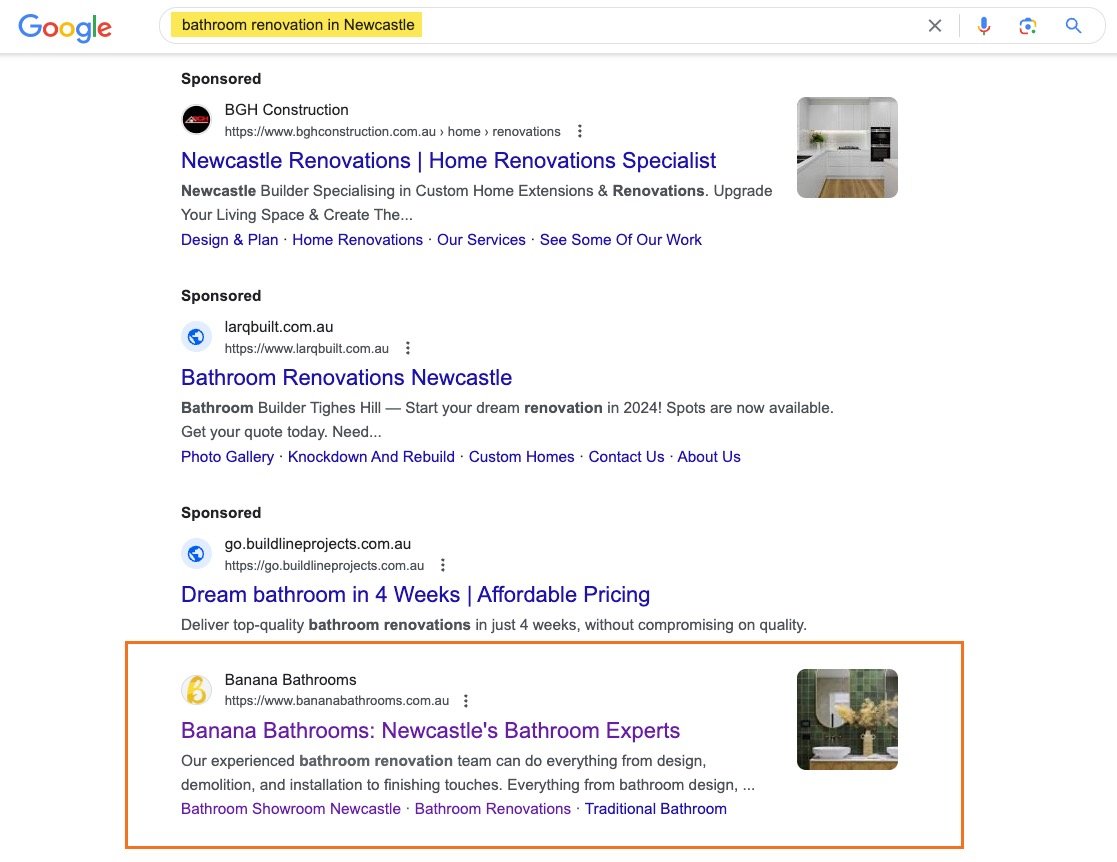1117x862 pixels.
Task: Open About Us sitelink
Action: pyautogui.click(x=709, y=457)
